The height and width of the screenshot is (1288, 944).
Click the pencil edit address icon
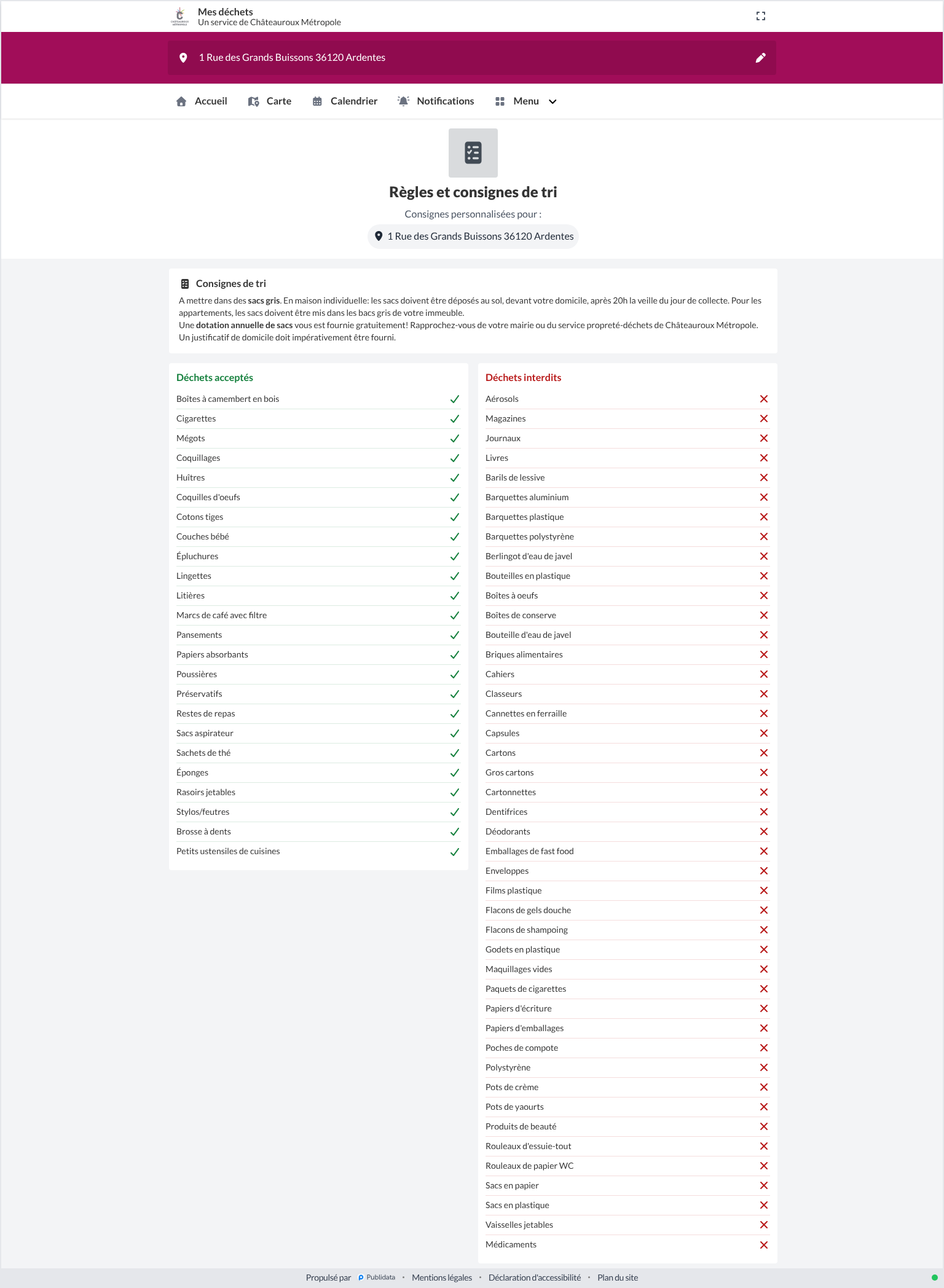click(761, 58)
